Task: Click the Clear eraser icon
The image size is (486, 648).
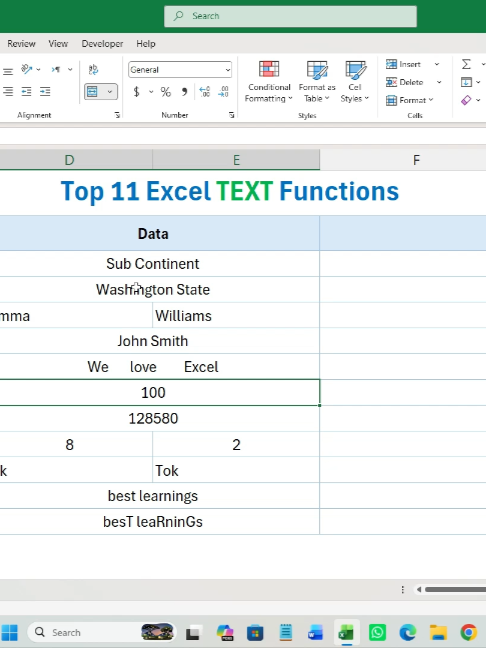Action: coord(466,100)
